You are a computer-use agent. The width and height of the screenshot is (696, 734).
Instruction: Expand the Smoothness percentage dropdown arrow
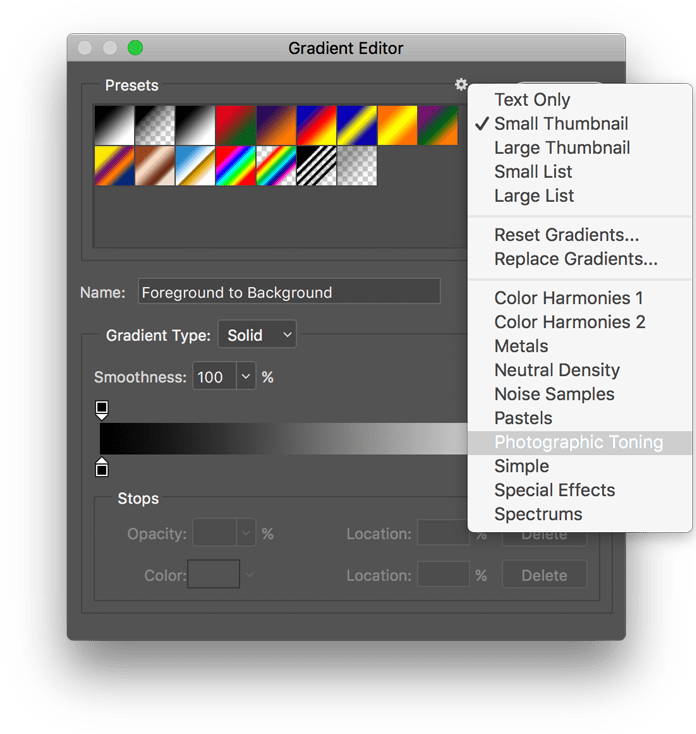(246, 376)
